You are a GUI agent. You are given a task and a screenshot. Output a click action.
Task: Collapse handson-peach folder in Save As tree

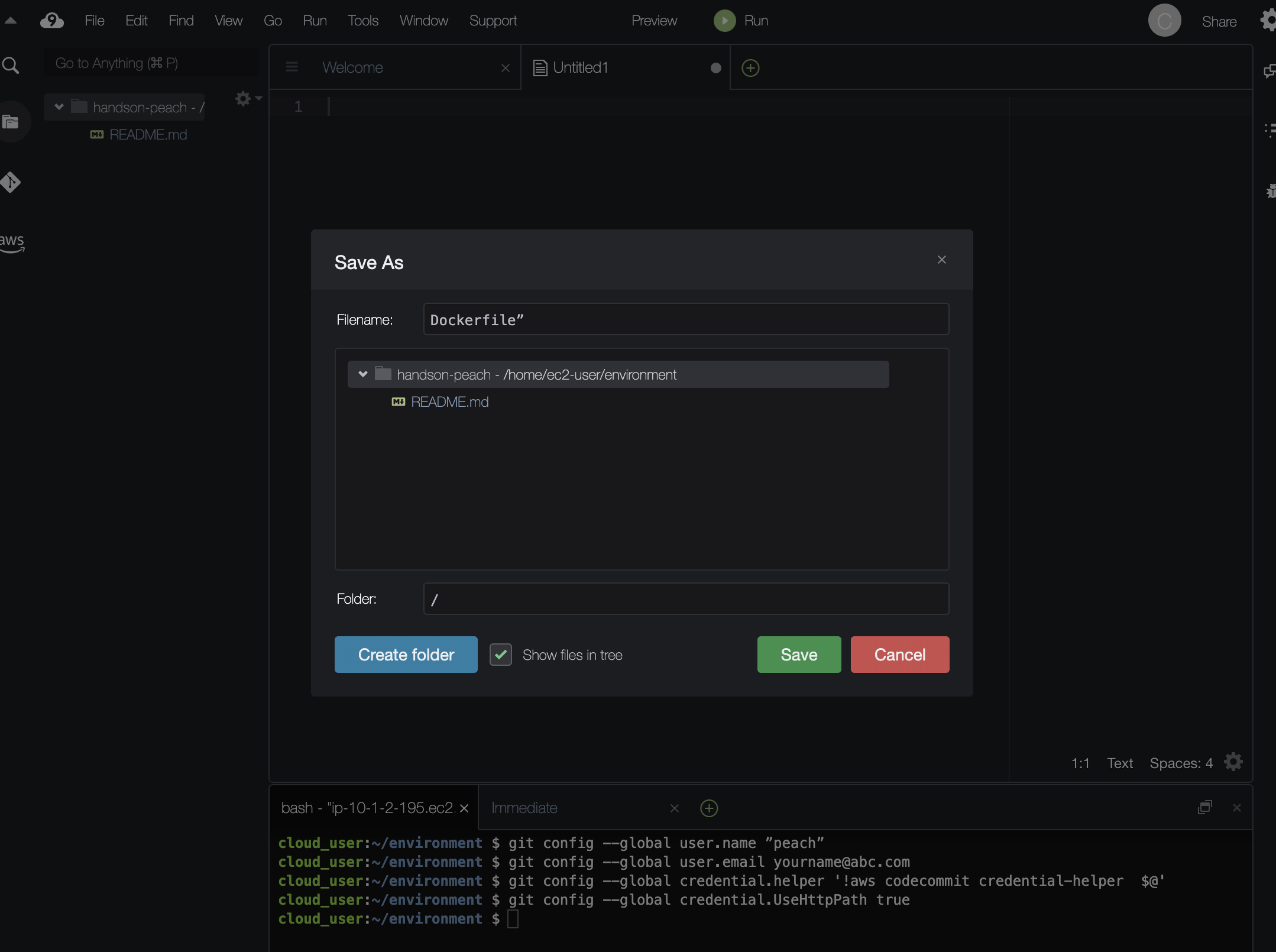(363, 374)
